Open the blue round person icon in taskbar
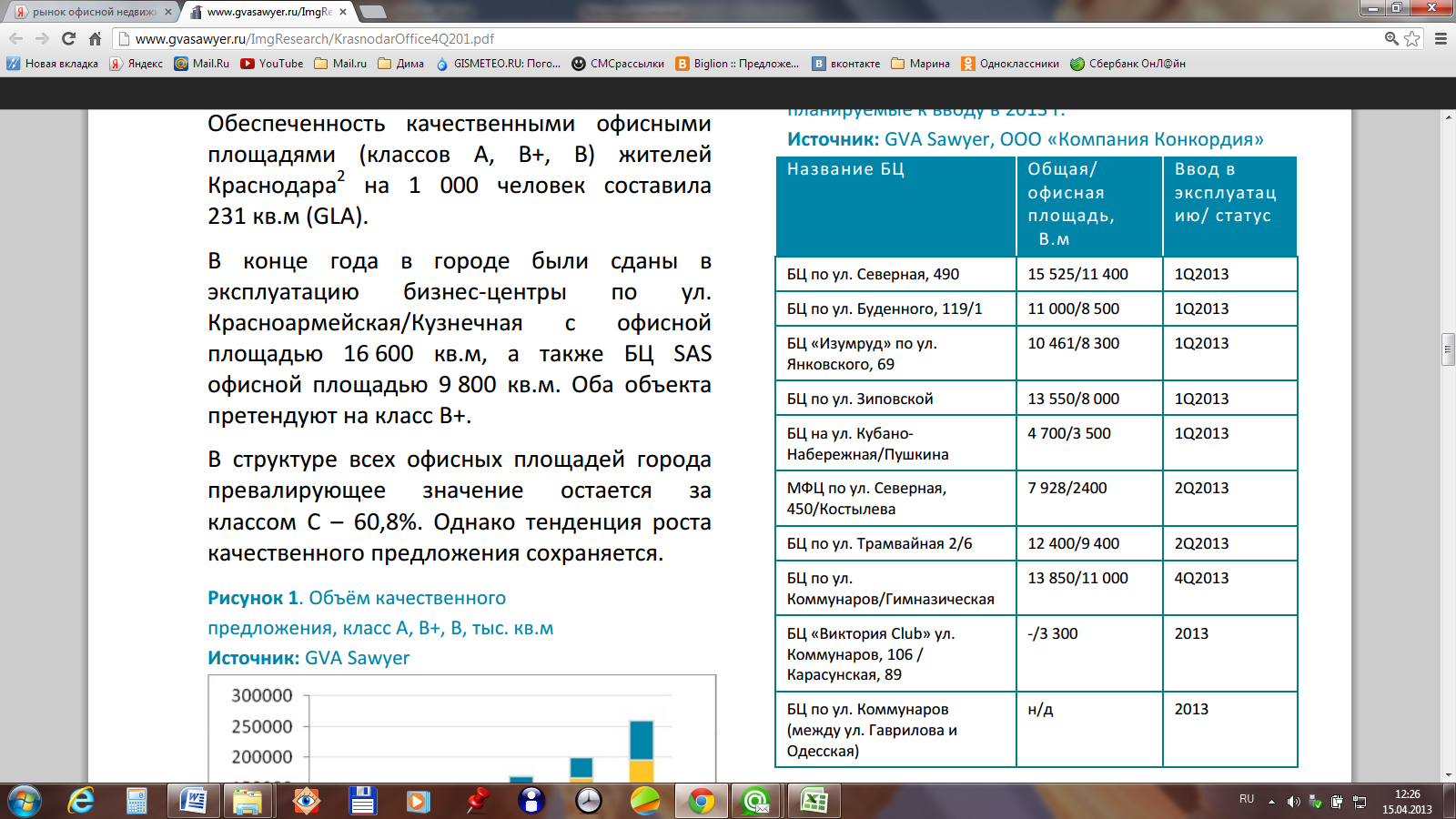The width and height of the screenshot is (1456, 819). coord(531,802)
